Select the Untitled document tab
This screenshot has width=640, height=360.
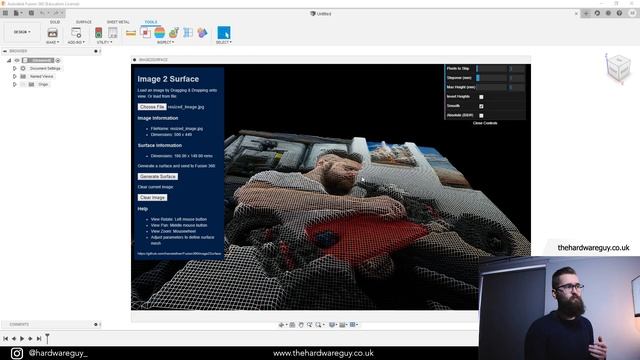click(x=321, y=13)
